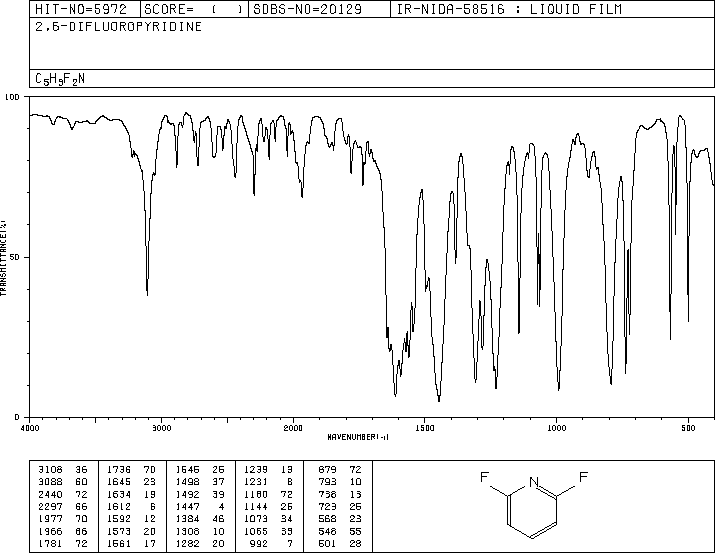Click the 1231 wavenumber entry
715x553 pixels.
(x=268, y=481)
